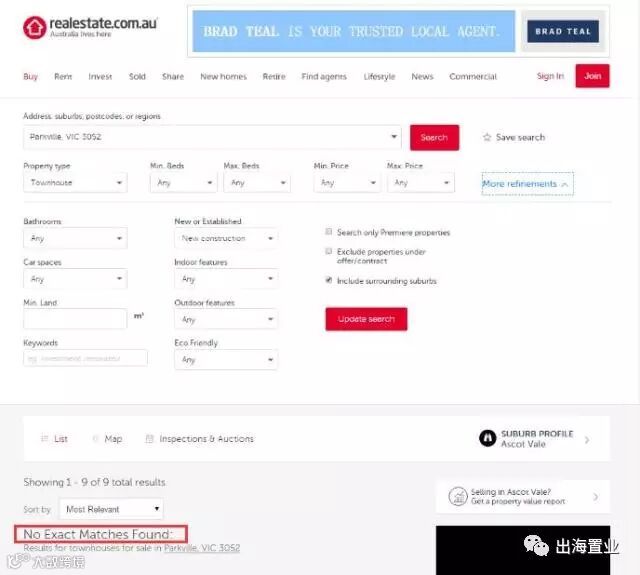
Task: Select the Lifestyle menu item
Action: (379, 76)
